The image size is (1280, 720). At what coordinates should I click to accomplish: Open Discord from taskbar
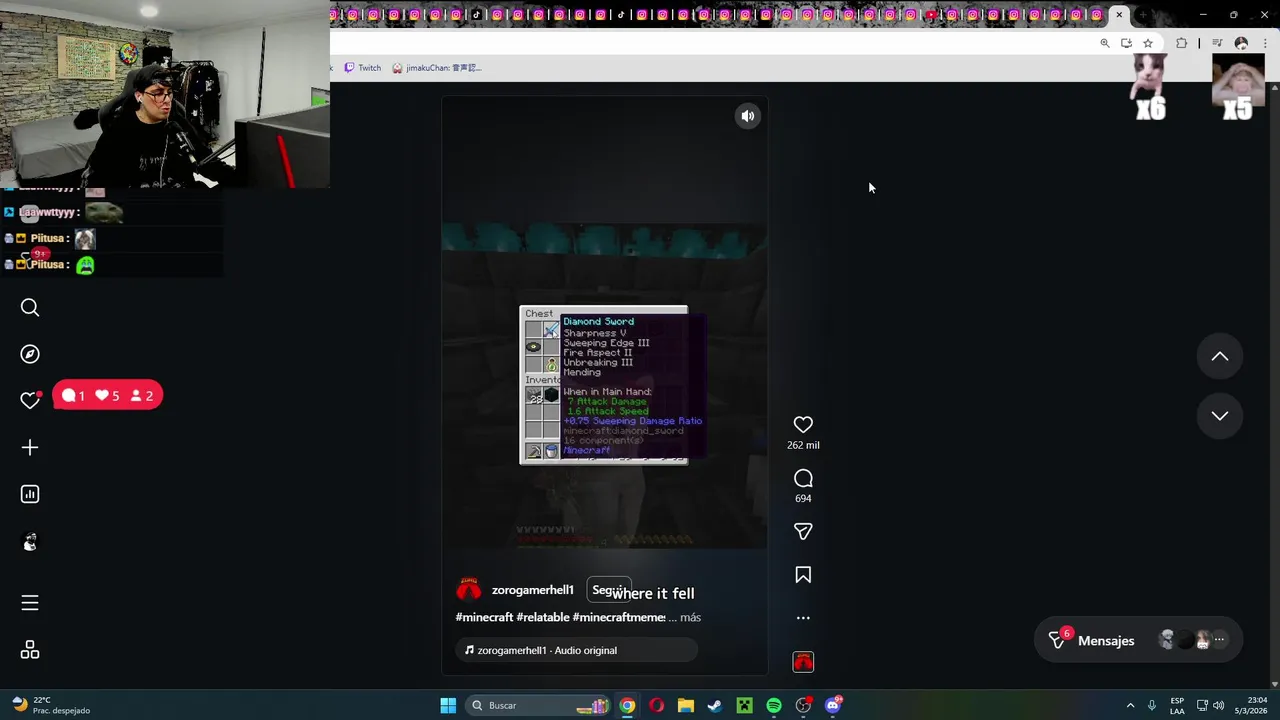pyautogui.click(x=833, y=705)
